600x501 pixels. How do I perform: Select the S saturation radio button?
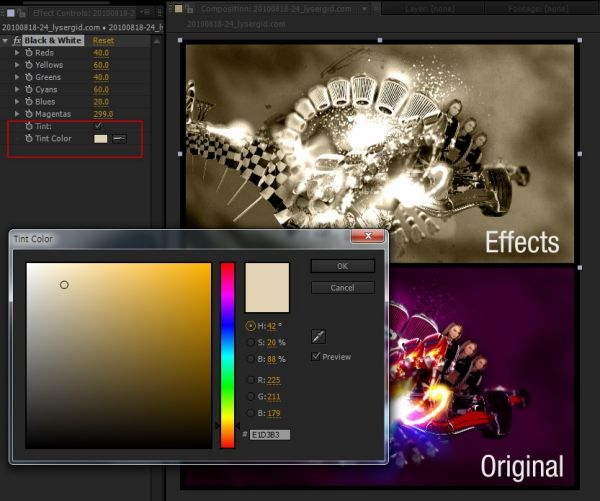[x=250, y=343]
